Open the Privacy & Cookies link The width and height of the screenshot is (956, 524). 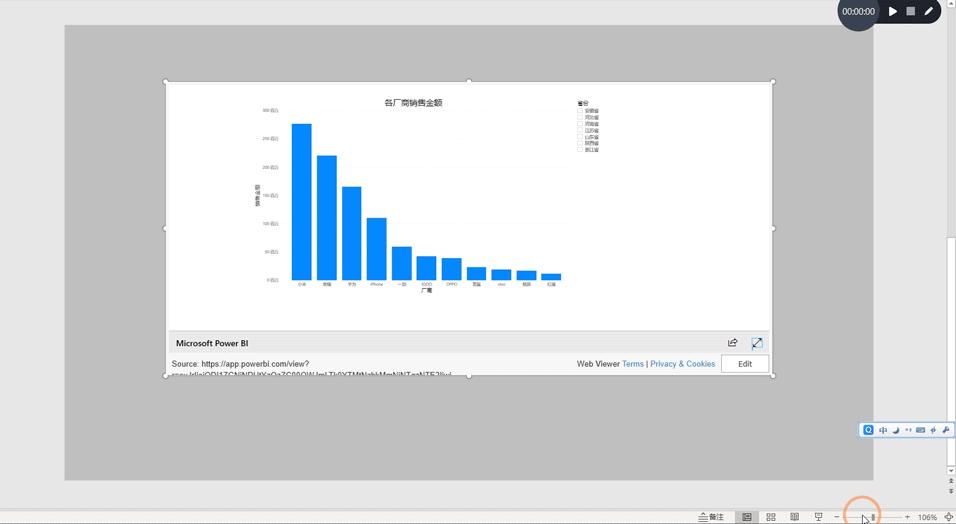coord(682,364)
